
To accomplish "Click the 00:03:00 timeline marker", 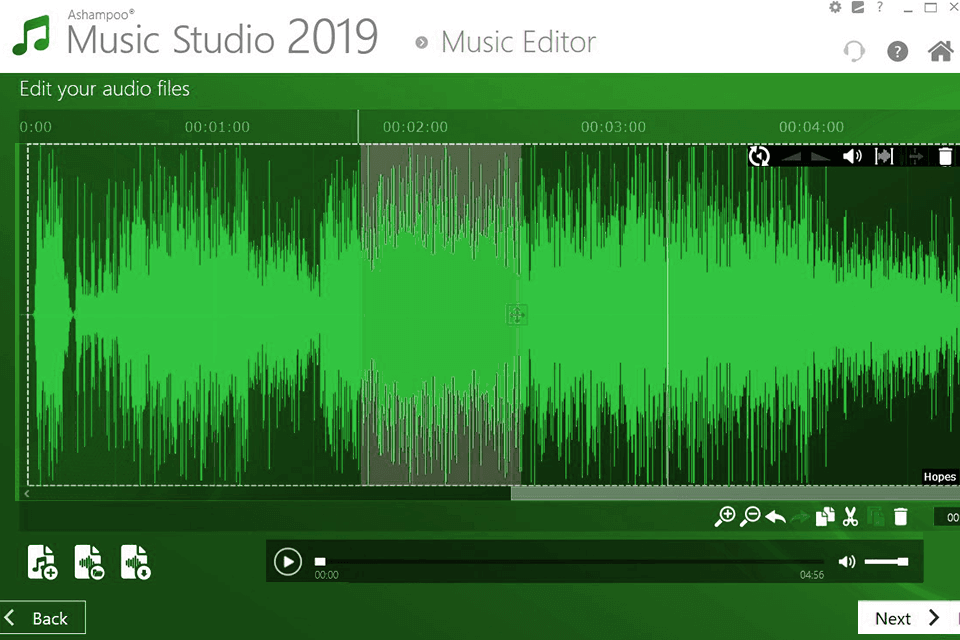I will click(613, 127).
